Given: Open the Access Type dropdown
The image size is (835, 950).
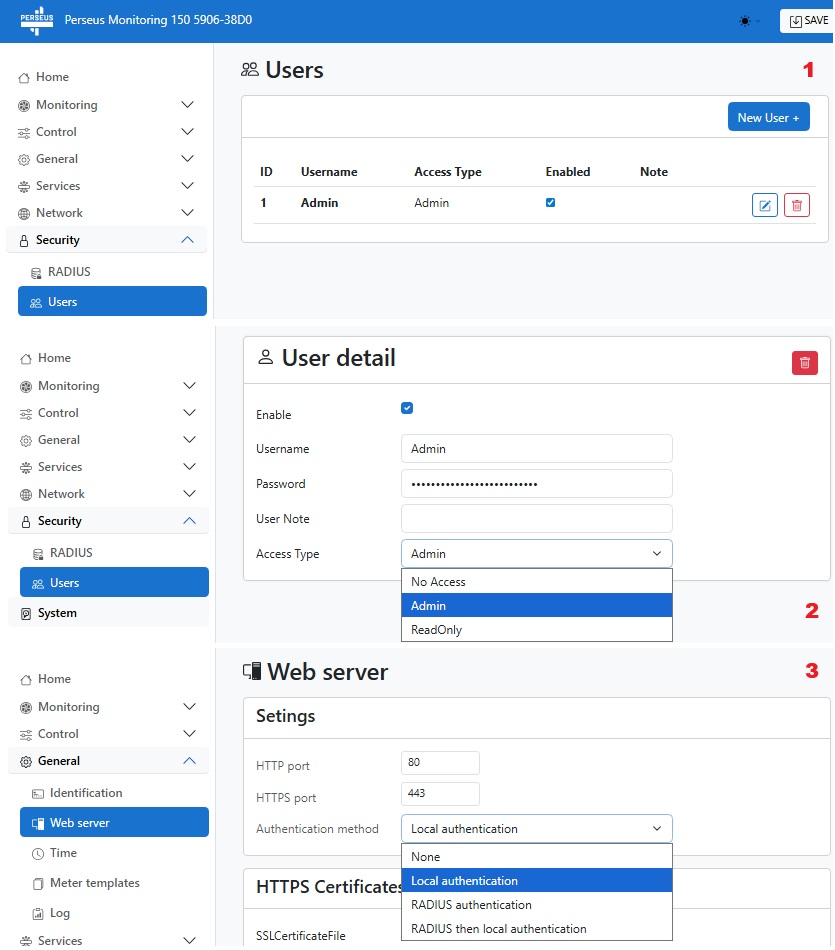Looking at the screenshot, I should click(x=536, y=554).
